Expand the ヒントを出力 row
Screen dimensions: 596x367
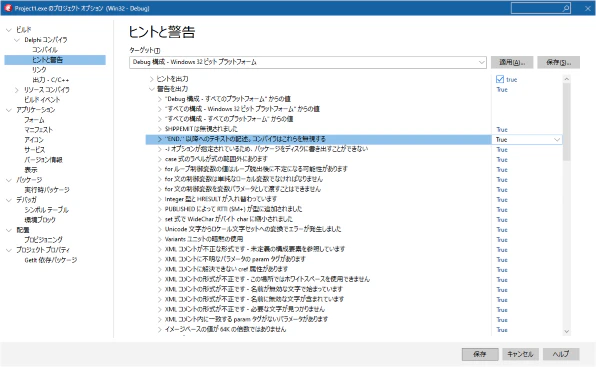pos(151,79)
